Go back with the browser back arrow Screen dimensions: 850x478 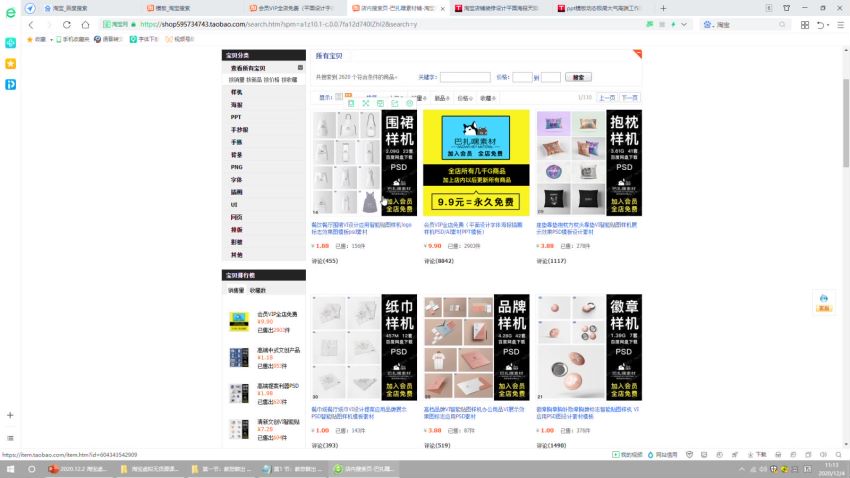click(x=31, y=24)
